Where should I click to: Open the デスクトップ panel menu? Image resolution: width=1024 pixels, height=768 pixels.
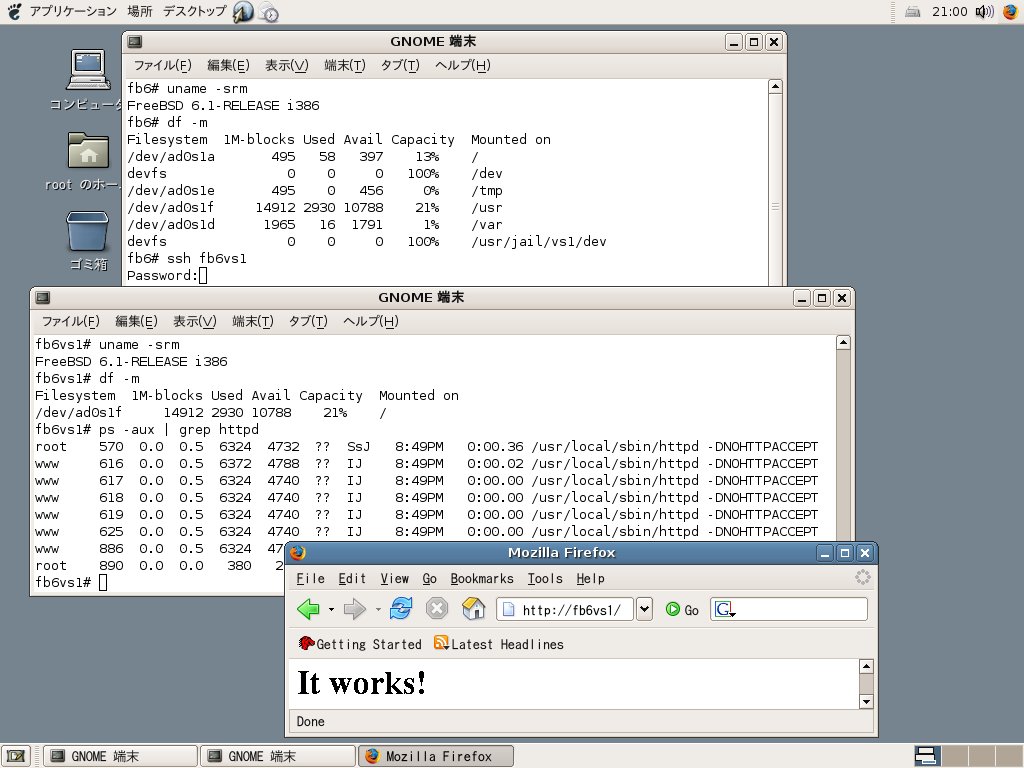[x=194, y=11]
